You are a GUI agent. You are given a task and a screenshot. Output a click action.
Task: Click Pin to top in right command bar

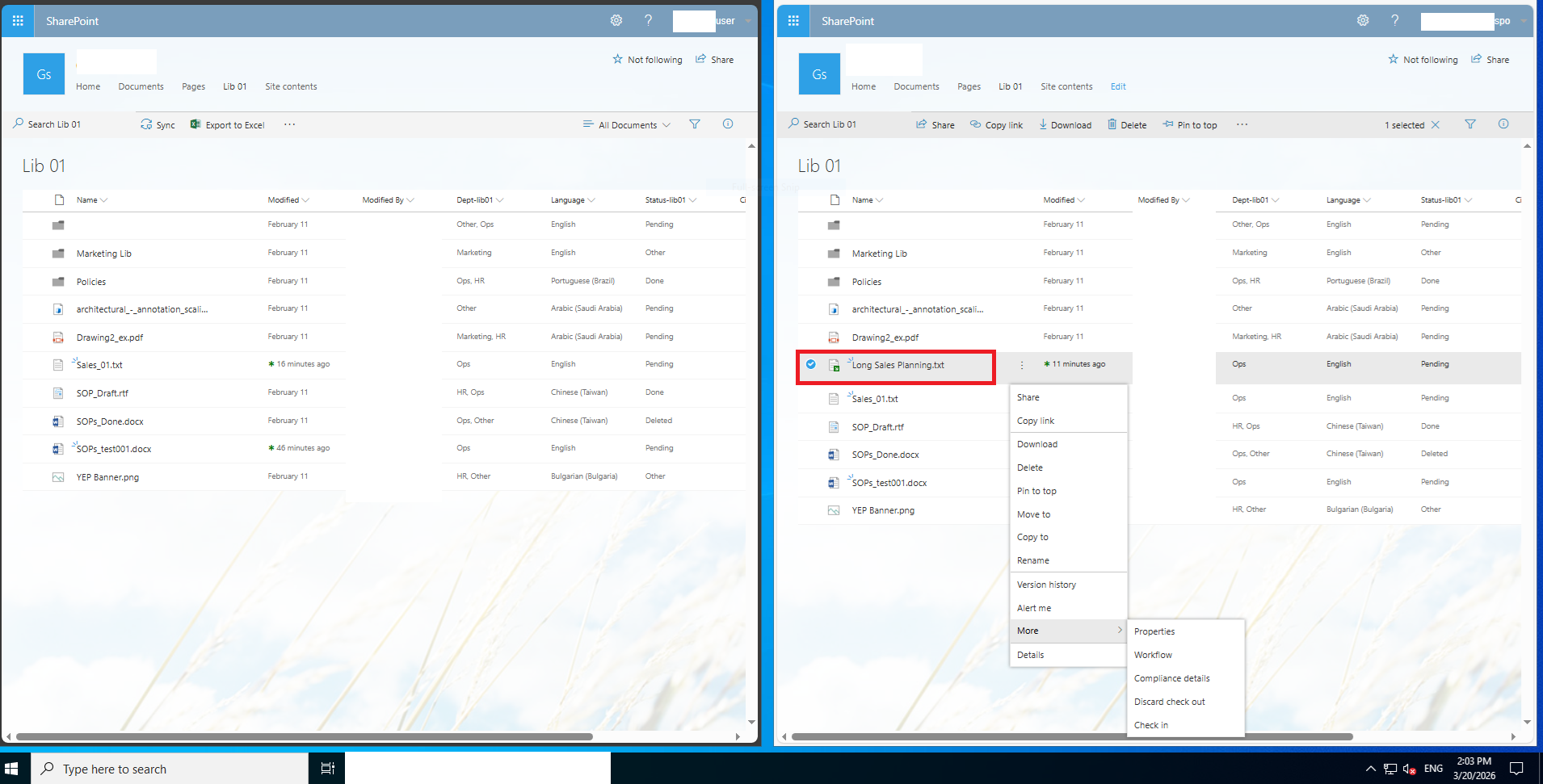tap(1189, 125)
